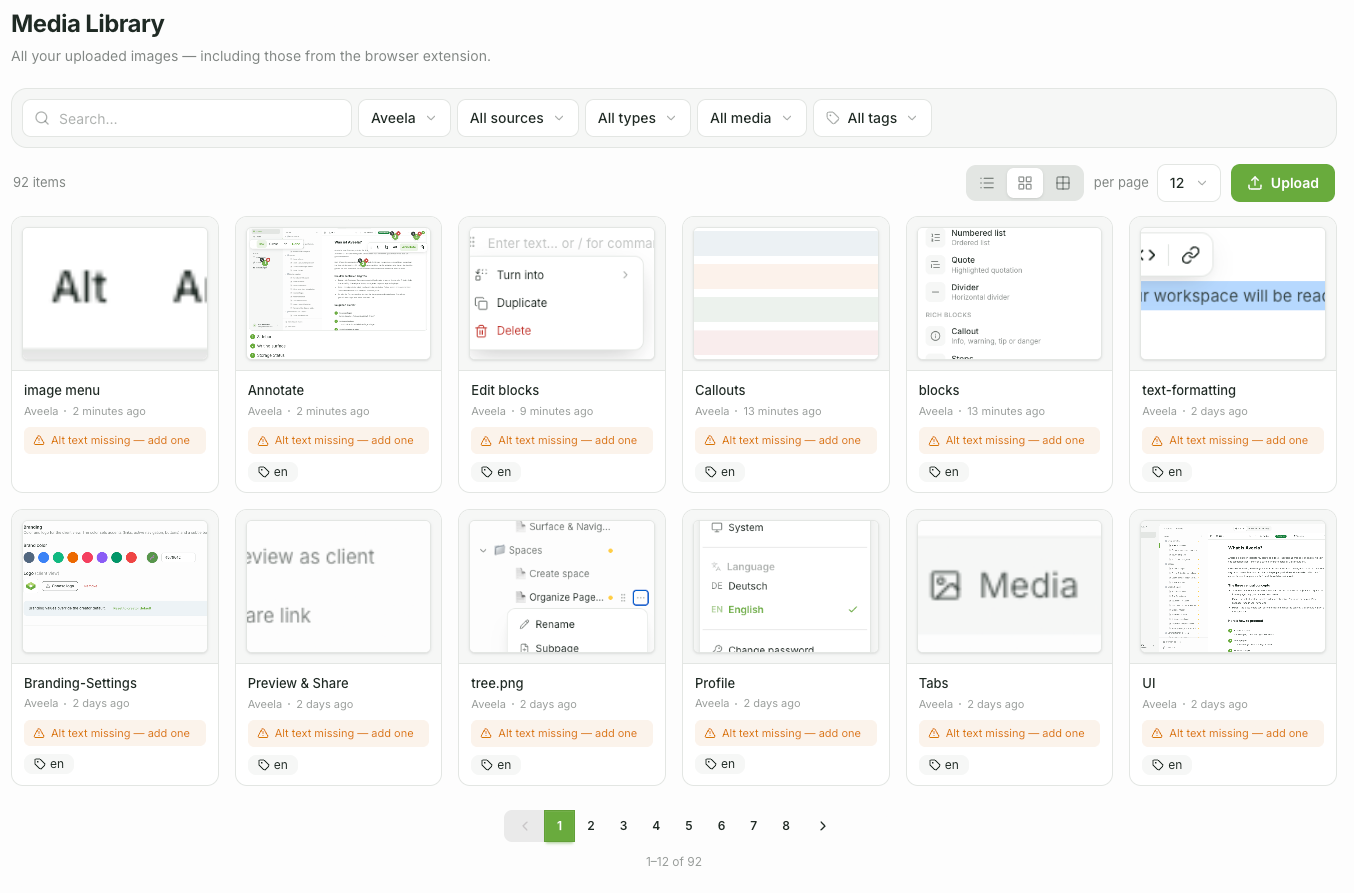This screenshot has height=893, width=1354.
Task: Click the green Upload button
Action: 1283,183
